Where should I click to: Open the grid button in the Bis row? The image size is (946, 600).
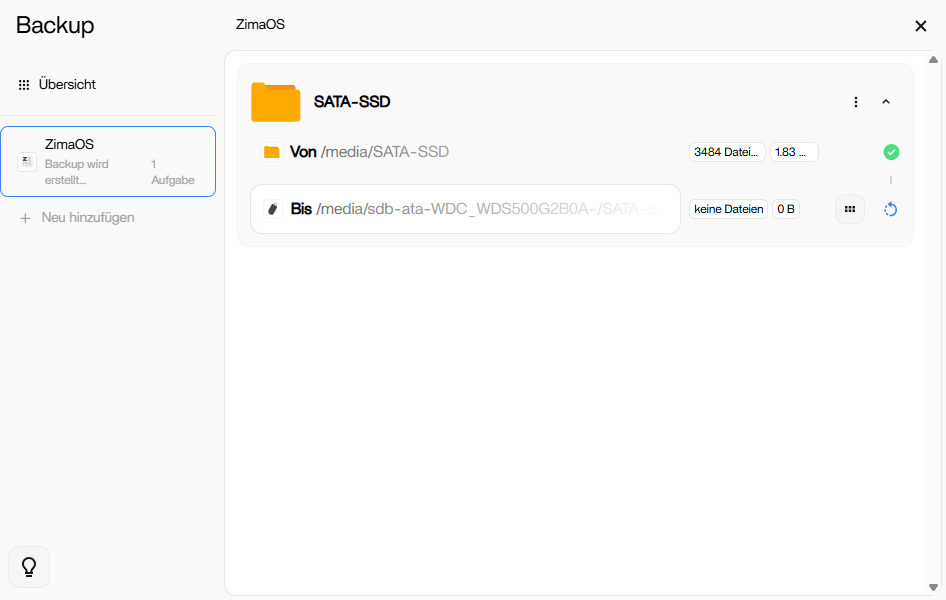tap(850, 209)
